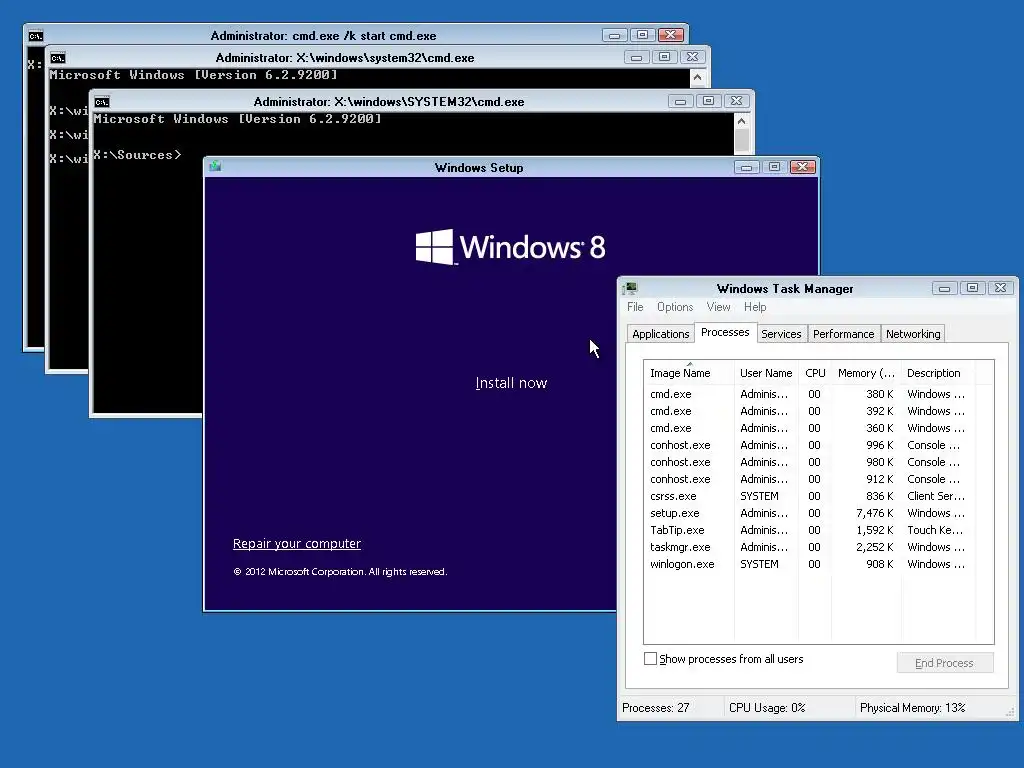Minimize the Windows Task Manager window

coord(944,288)
